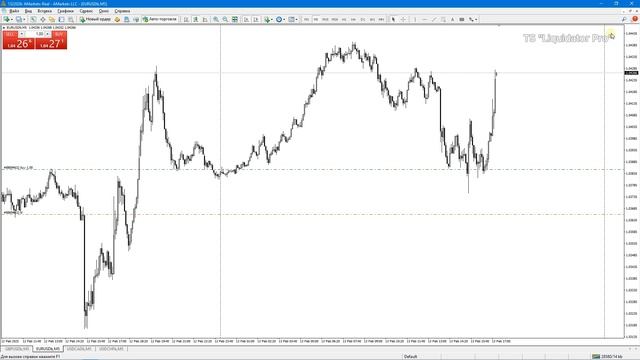Open the red notification icon

pos(635,19)
